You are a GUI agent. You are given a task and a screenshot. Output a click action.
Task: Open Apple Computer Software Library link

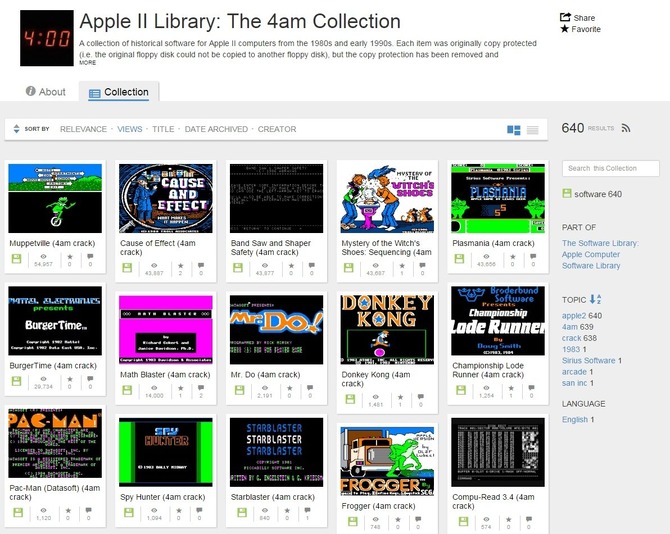click(591, 260)
